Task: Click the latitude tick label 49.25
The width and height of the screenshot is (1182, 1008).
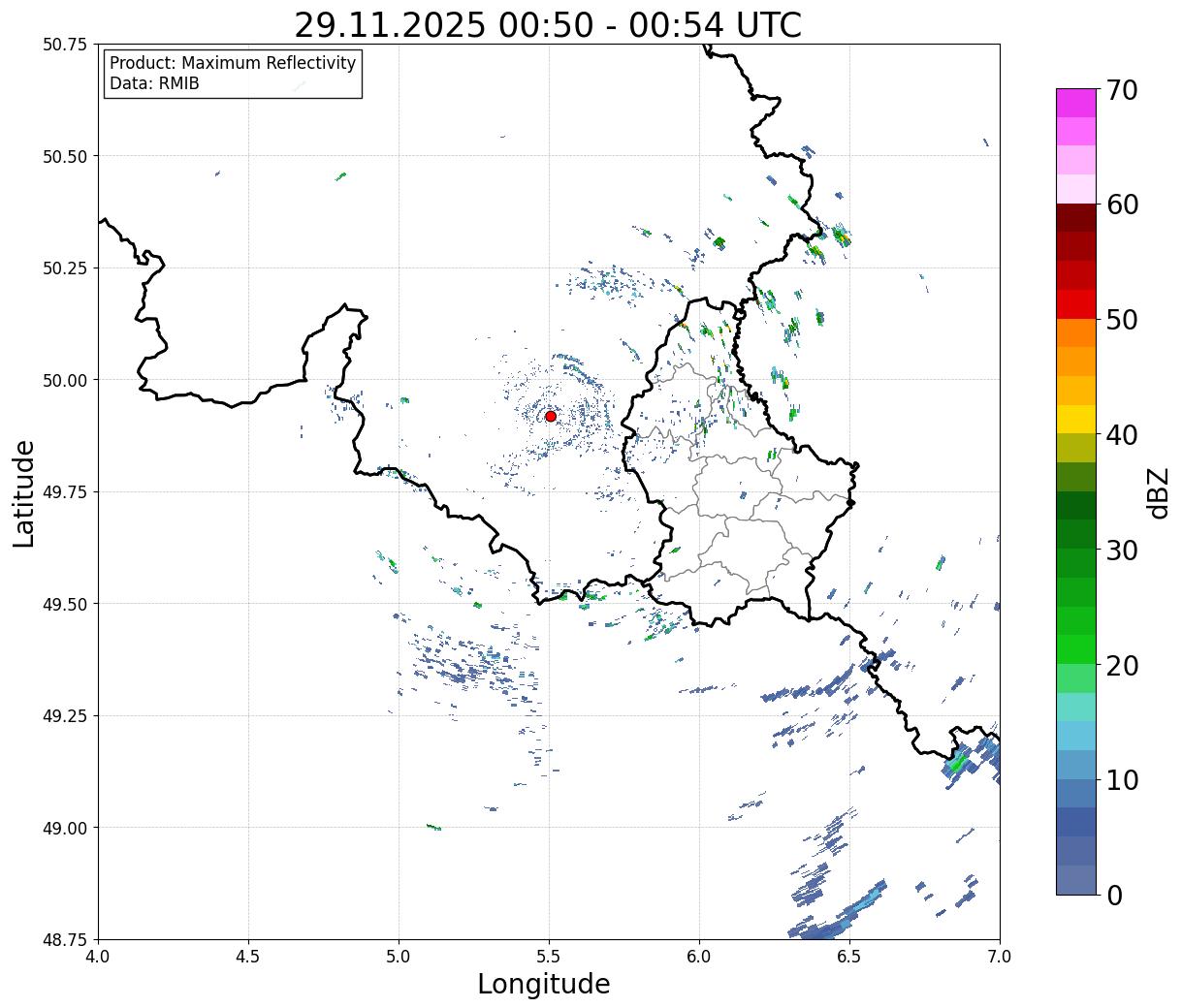Action: 65,716
